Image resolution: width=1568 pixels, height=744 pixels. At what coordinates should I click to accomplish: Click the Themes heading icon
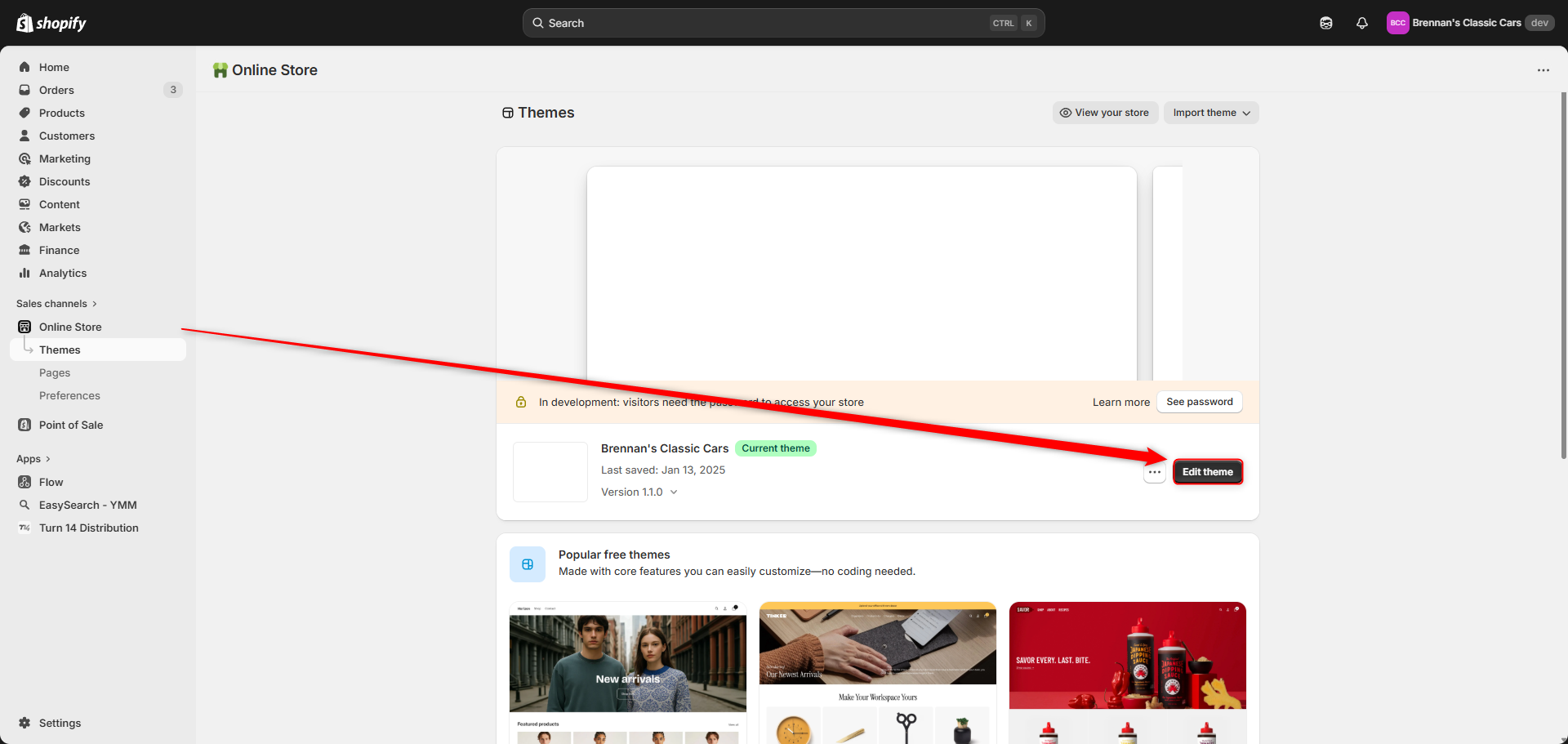(x=508, y=113)
